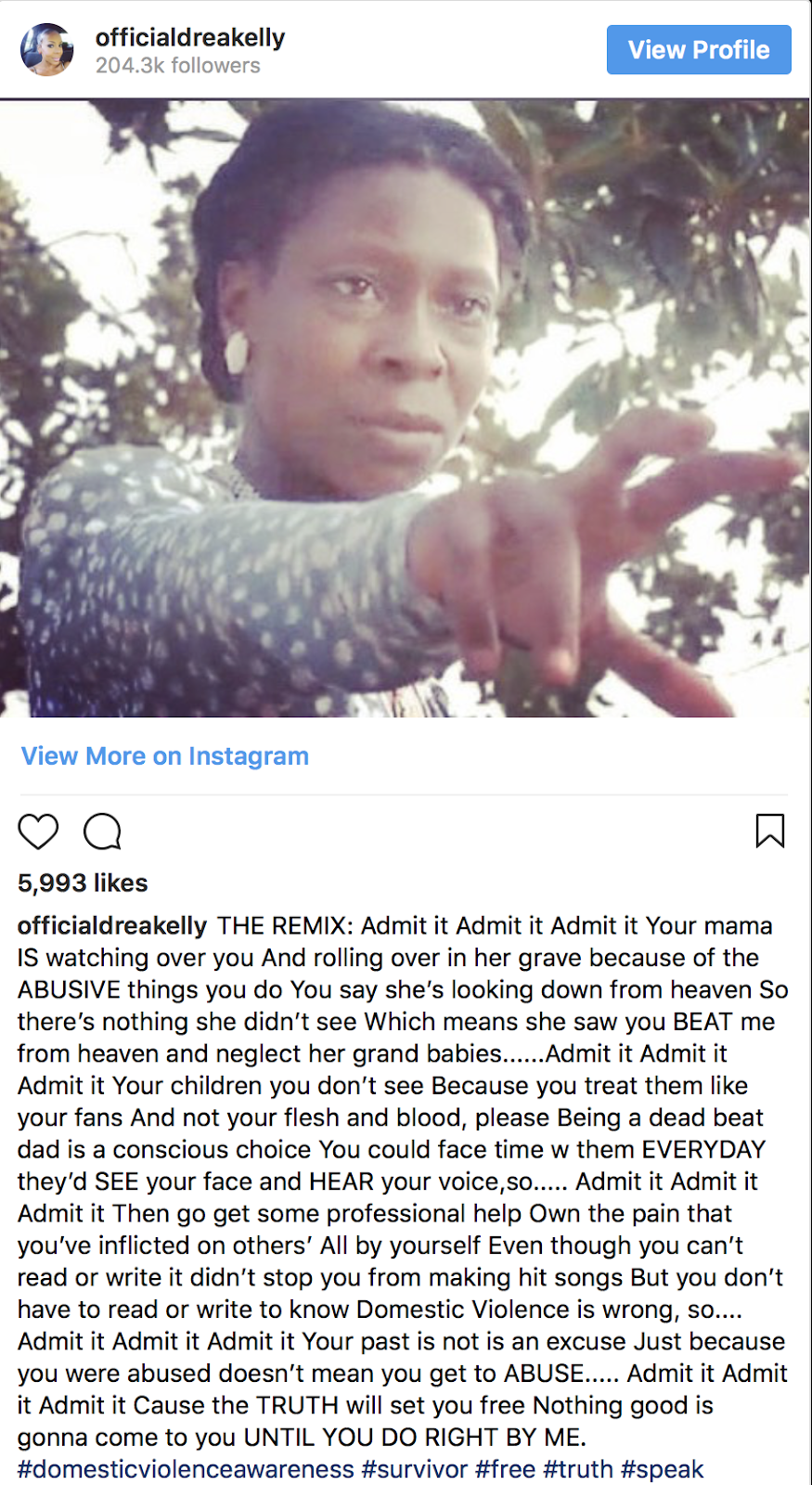Save post with bookmark icon
Screen dimensions: 812x1485
(x=770, y=831)
